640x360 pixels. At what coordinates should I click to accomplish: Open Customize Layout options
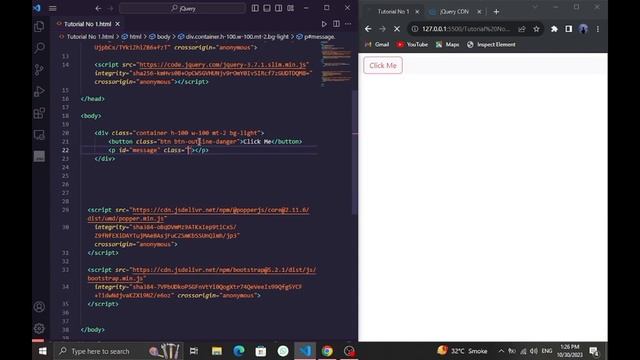[291, 8]
